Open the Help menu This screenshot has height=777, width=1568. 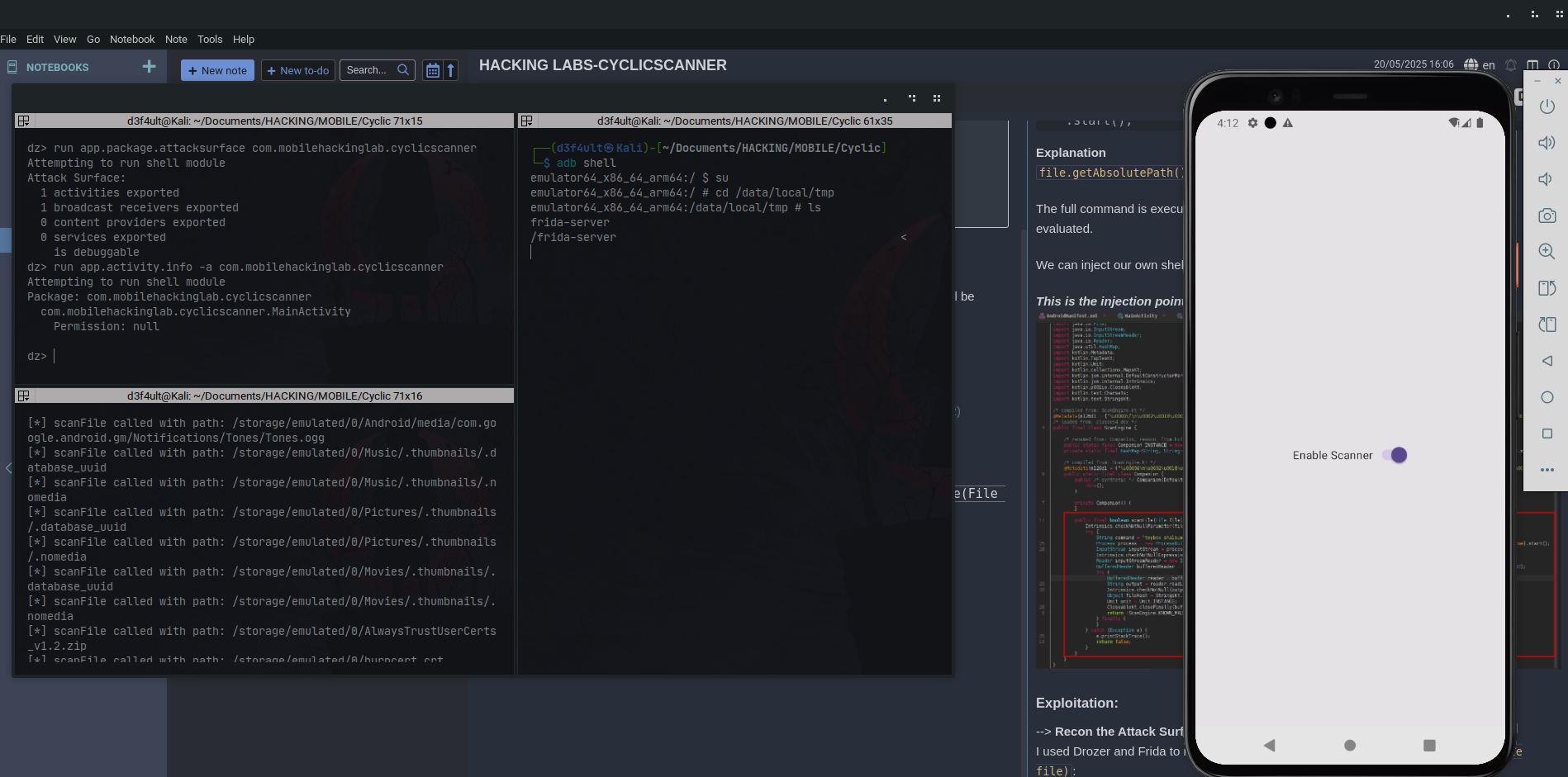(244, 39)
